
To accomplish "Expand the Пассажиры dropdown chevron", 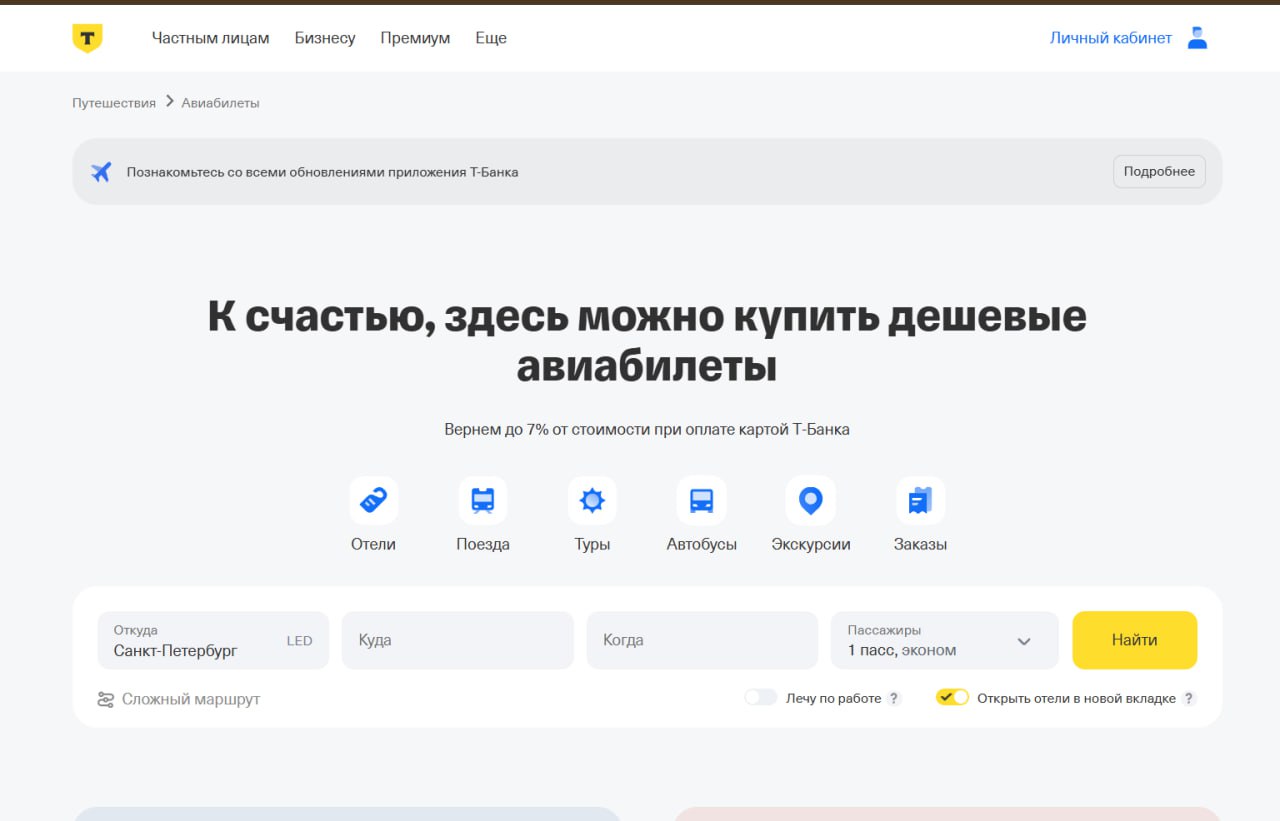I will click(x=1024, y=641).
